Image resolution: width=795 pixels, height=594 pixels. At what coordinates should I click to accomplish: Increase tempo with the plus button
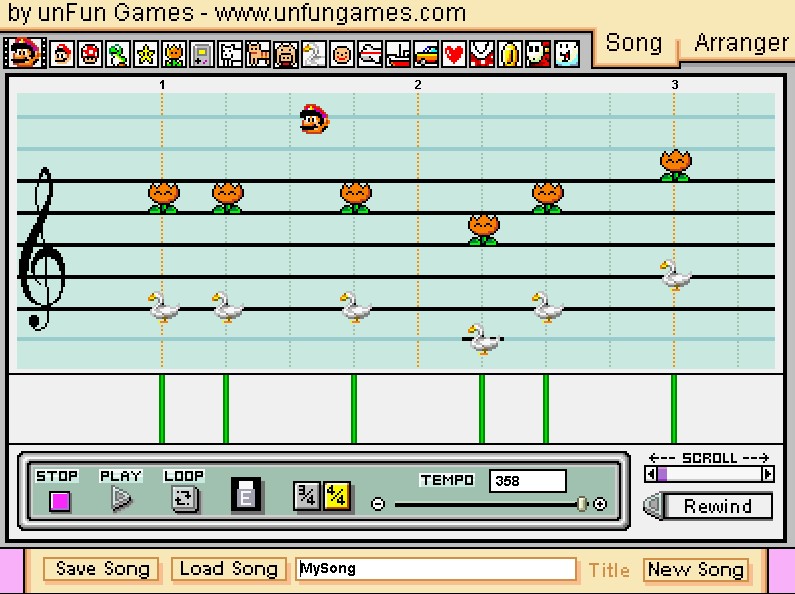tap(600, 504)
